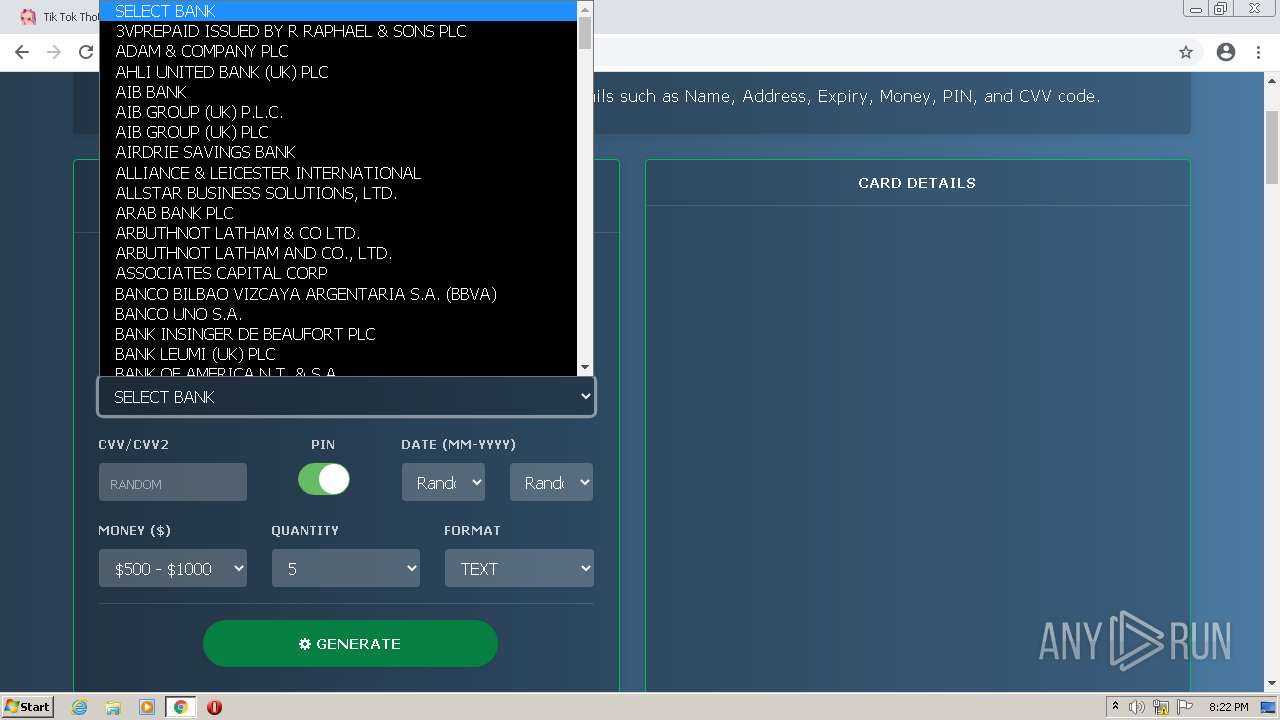Screen dimensions: 1280x720
Task: Toggle the PIN switch
Action: (x=324, y=479)
